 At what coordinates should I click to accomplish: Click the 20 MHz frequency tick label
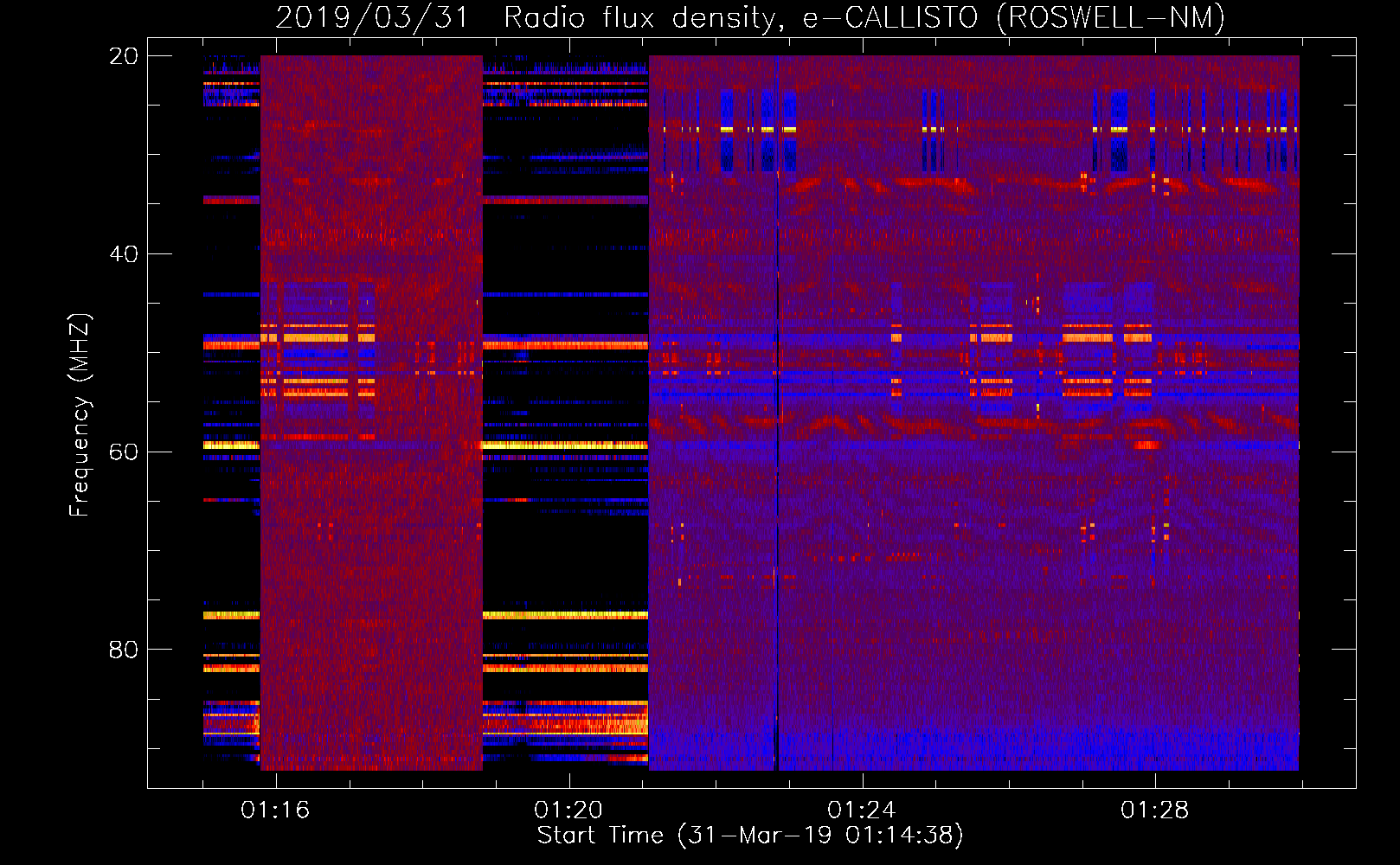(x=123, y=56)
